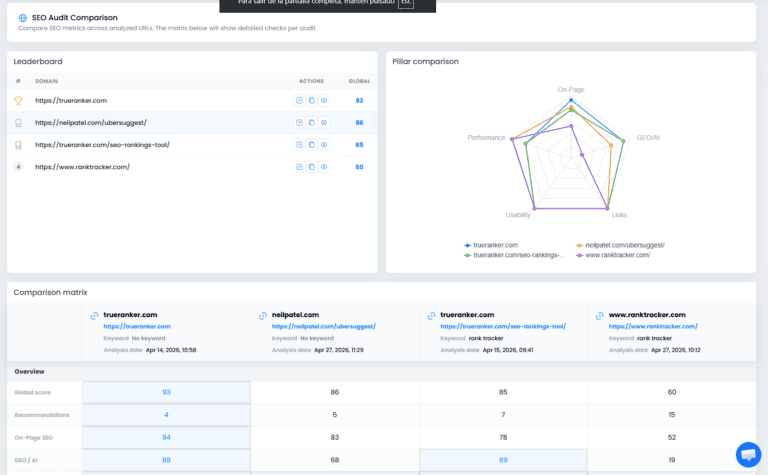Click the copy icon in seo-rankings-tool leaderboard row

(x=312, y=144)
